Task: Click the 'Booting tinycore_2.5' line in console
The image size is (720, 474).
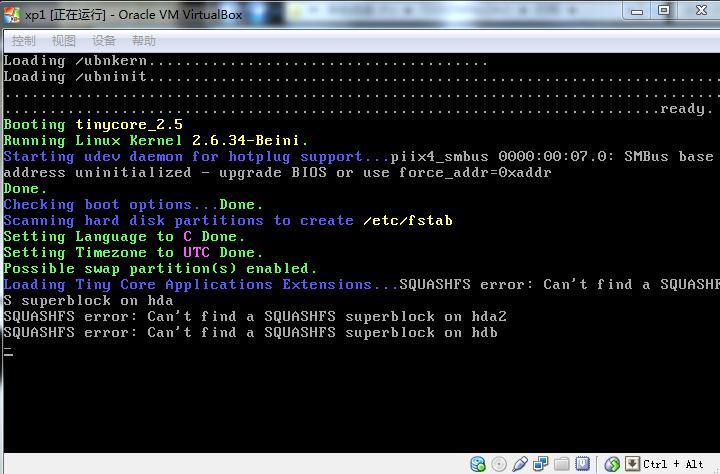Action: point(93,125)
